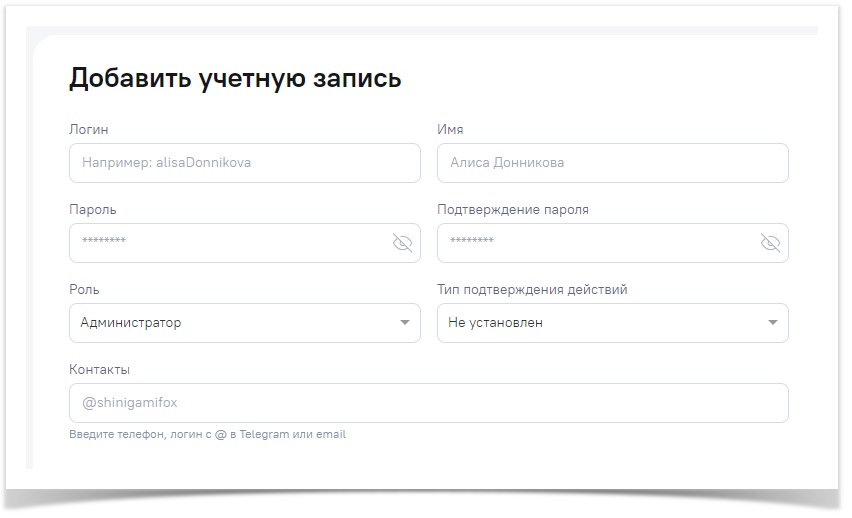Click the Добавить учетную запись heading
Screen dimensions: 852x518
(235, 79)
